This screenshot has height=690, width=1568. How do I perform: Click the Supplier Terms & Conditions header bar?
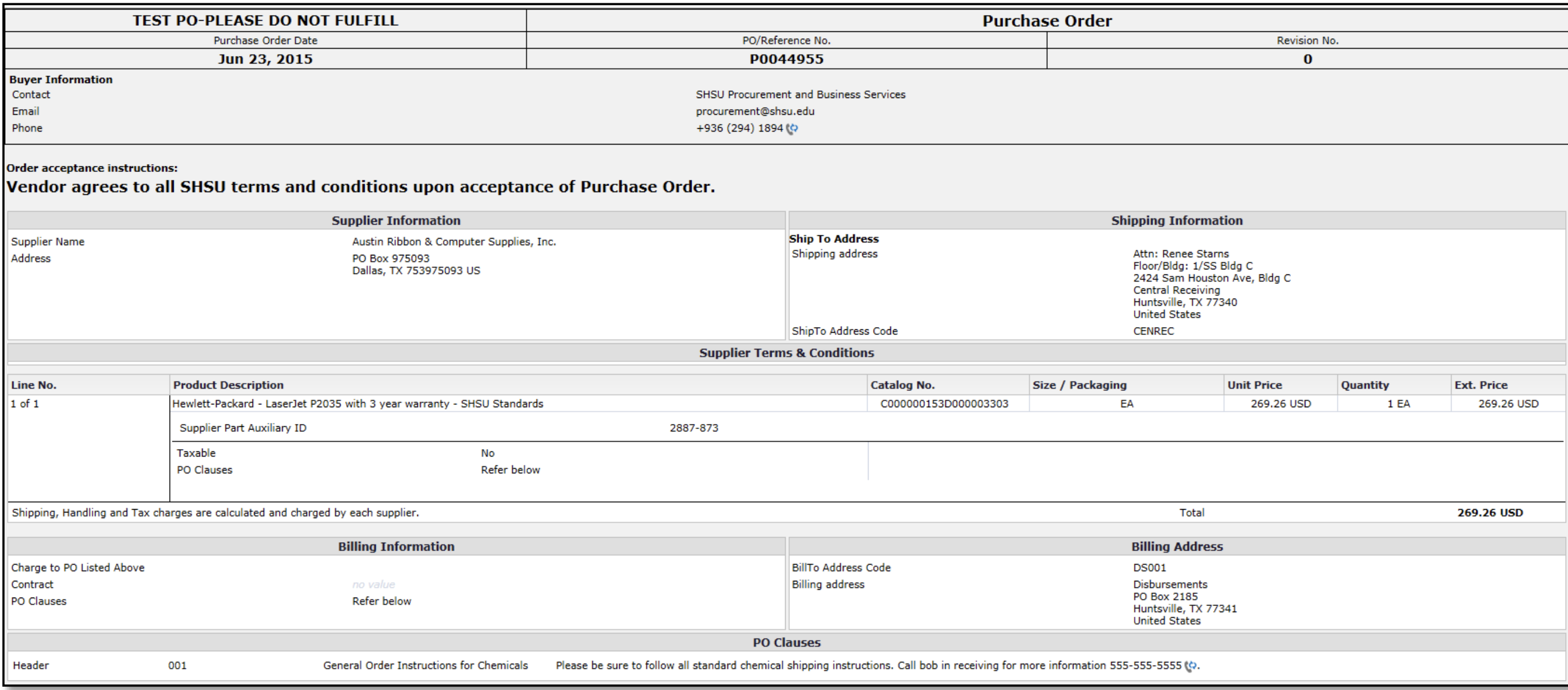(786, 353)
